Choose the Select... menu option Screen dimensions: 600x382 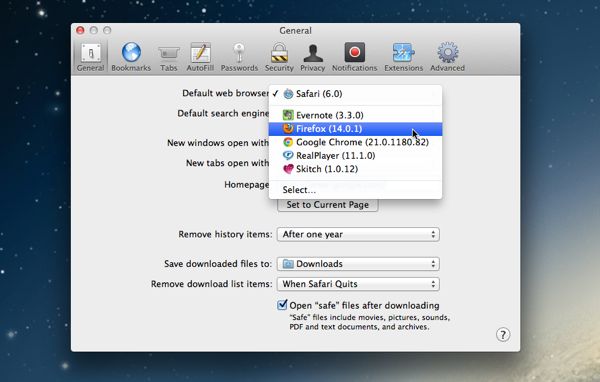[x=355, y=190]
